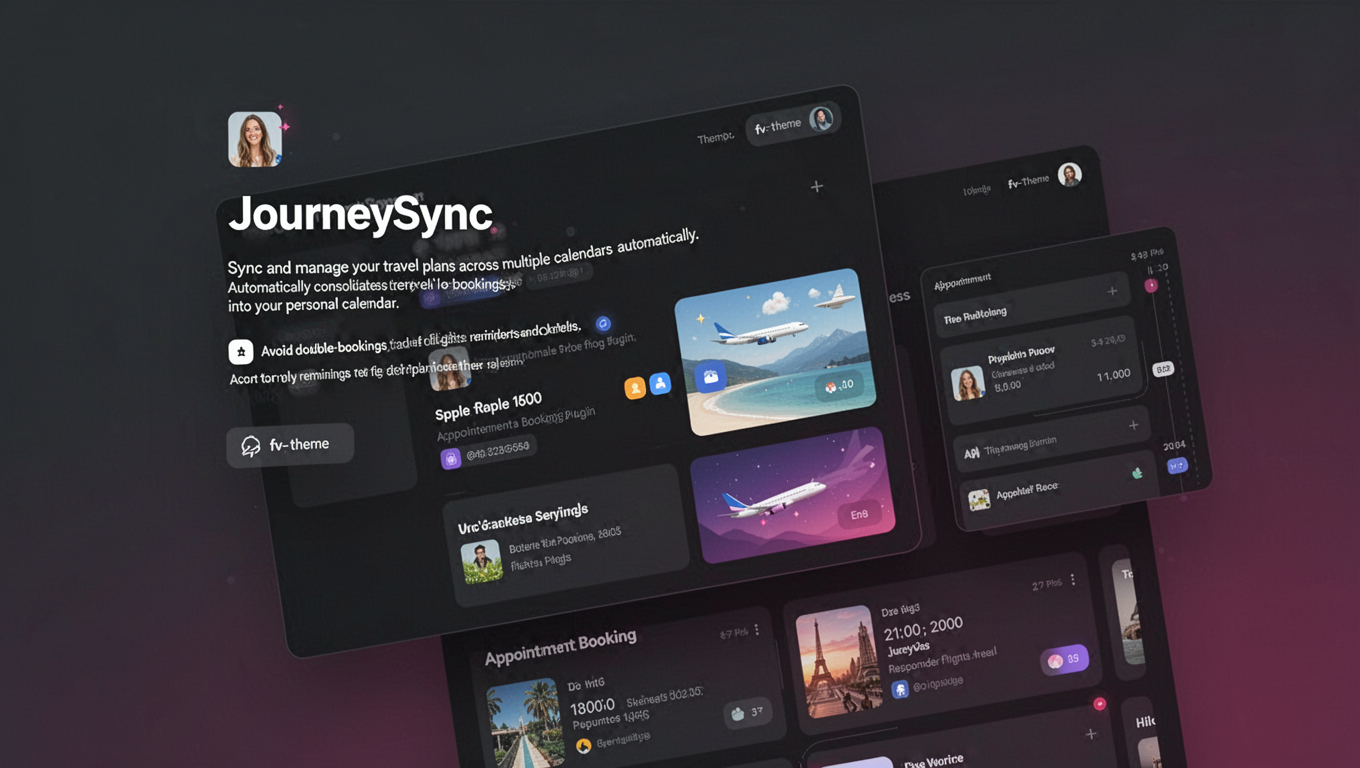Viewport: 1360px width, 768px height.
Task: Click the fv-theme button on the left
Action: coord(290,444)
